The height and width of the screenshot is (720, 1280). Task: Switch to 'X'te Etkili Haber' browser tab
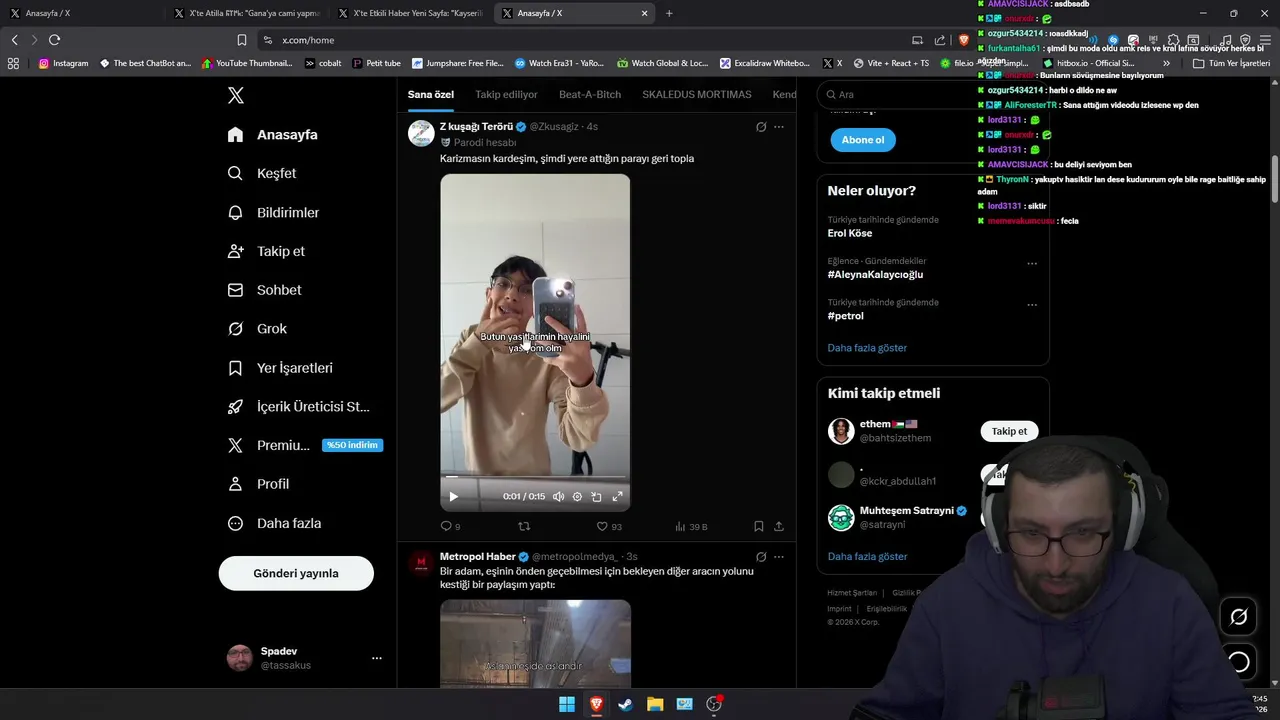(x=410, y=13)
